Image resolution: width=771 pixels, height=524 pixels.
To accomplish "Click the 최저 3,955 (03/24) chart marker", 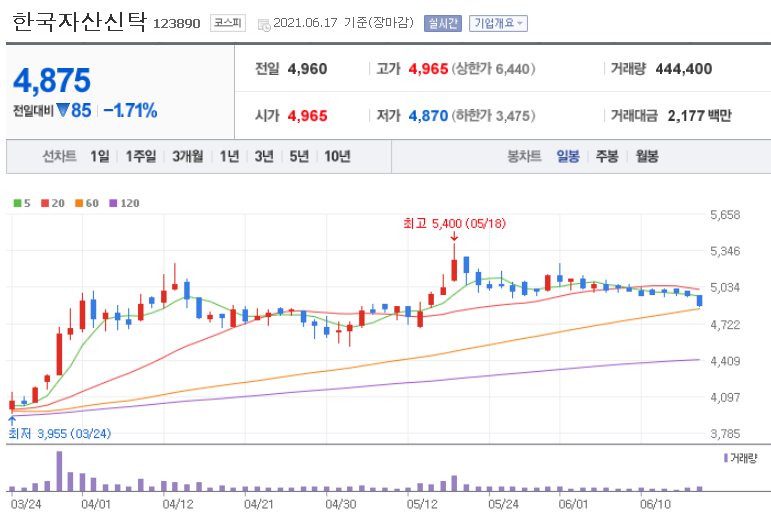I will [59, 434].
